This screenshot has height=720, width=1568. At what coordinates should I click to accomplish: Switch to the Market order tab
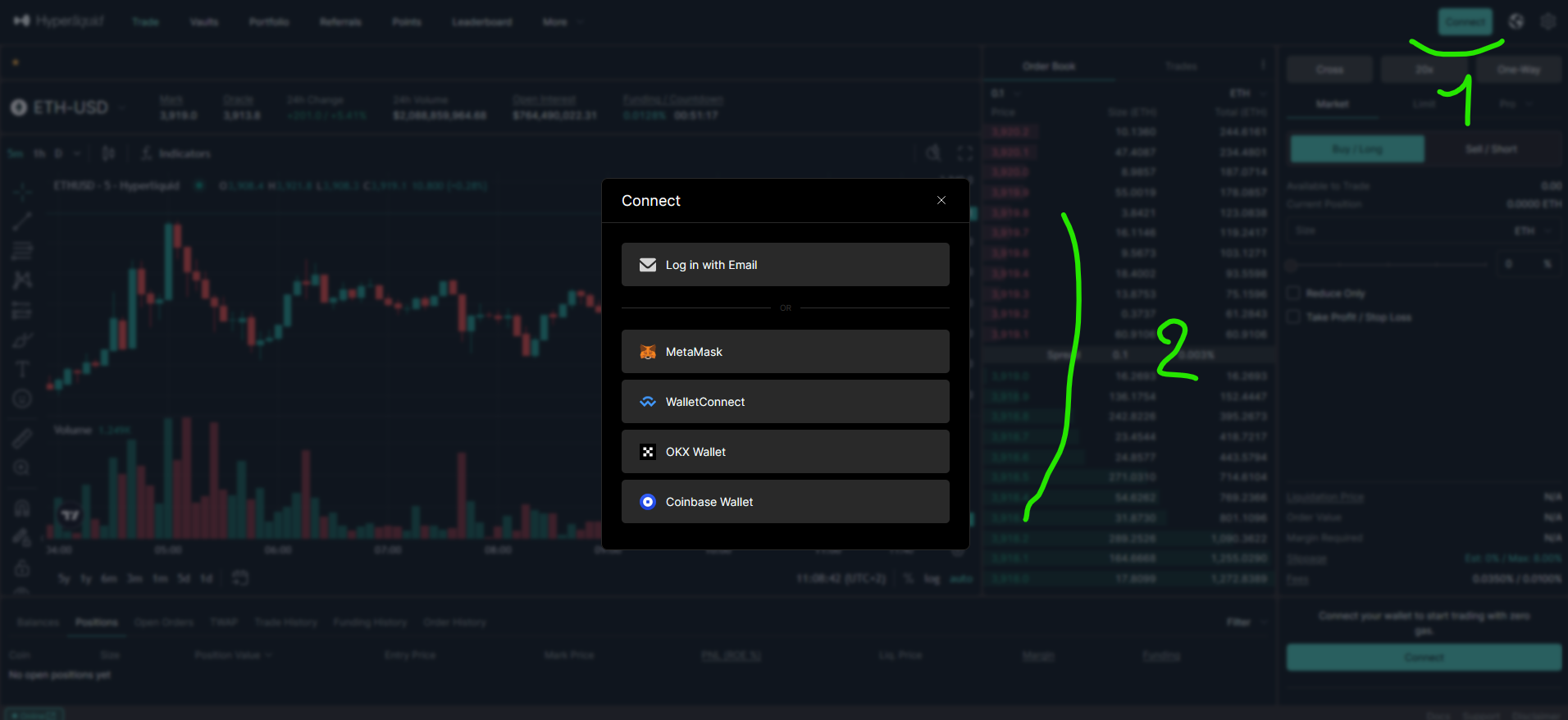pyautogui.click(x=1332, y=104)
